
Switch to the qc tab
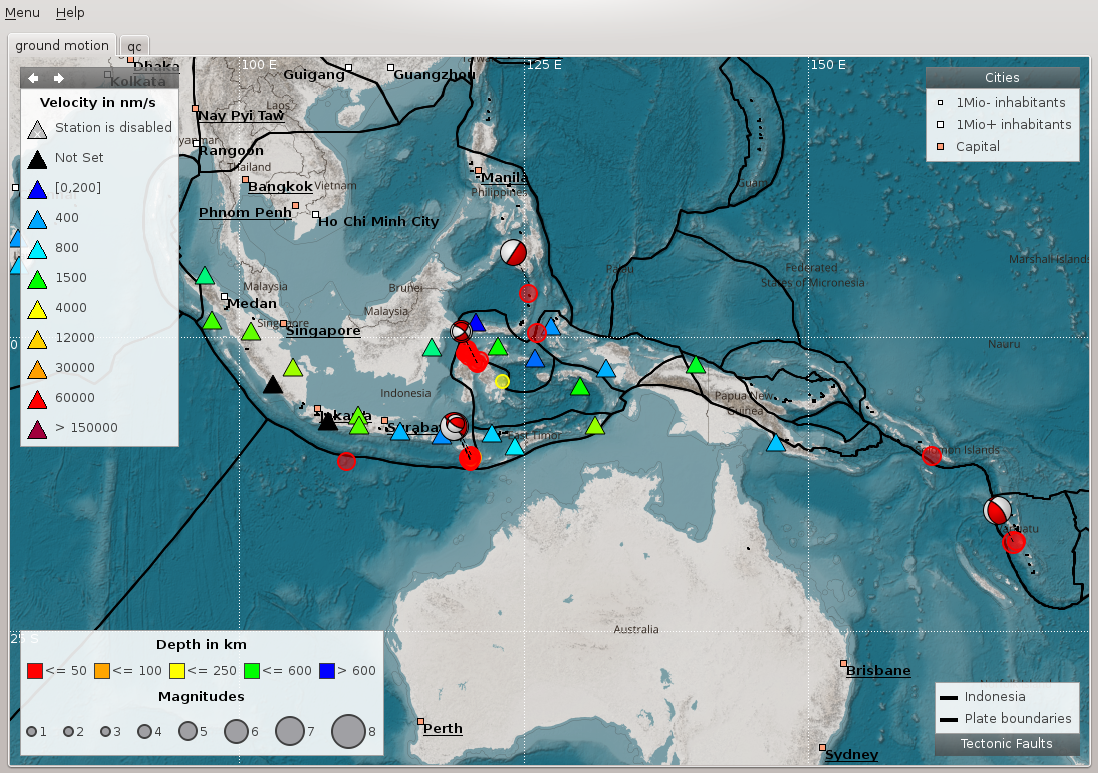point(134,46)
